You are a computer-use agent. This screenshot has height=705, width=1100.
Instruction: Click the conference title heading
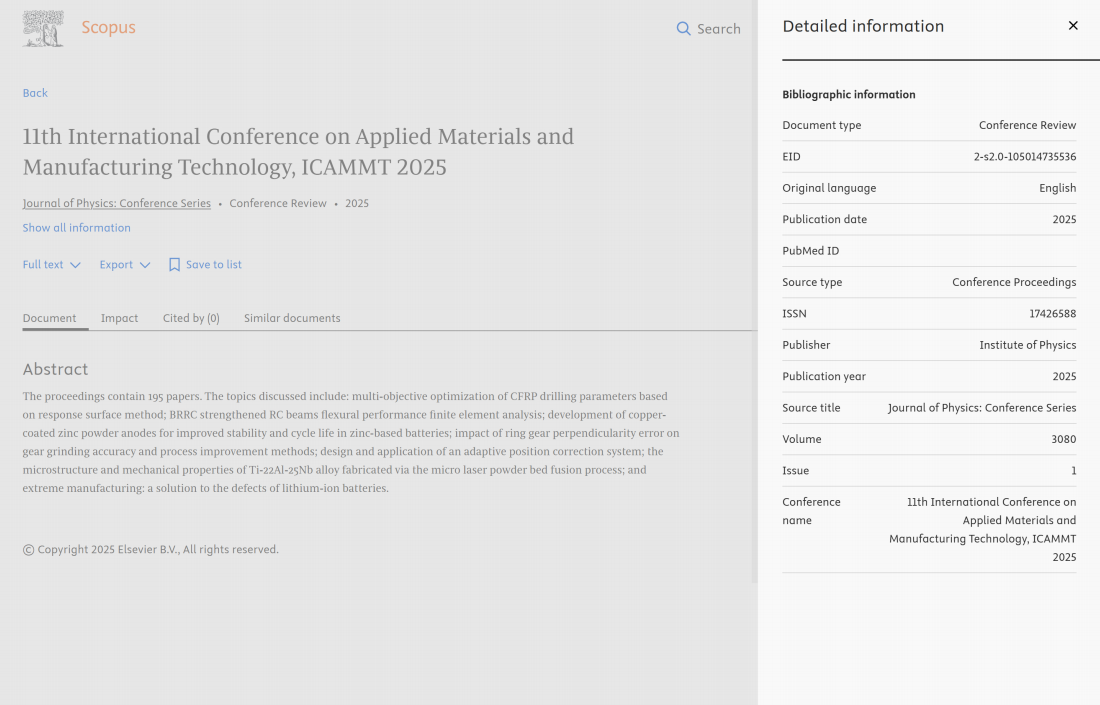298,151
